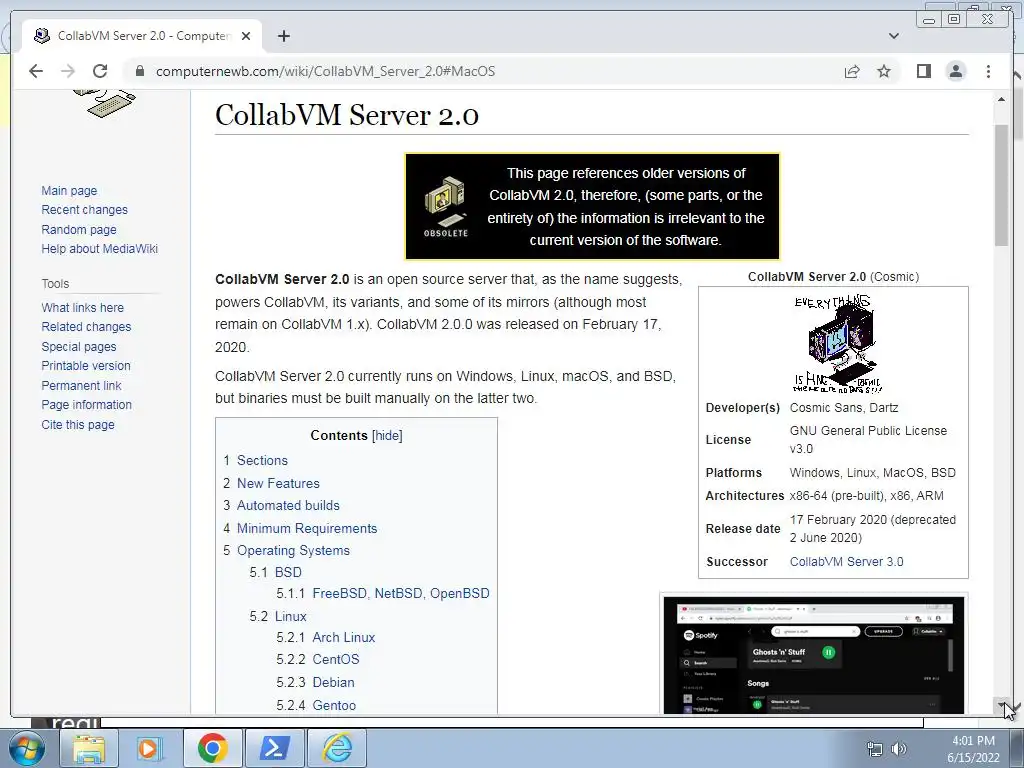Open a new browser tab

click(283, 36)
